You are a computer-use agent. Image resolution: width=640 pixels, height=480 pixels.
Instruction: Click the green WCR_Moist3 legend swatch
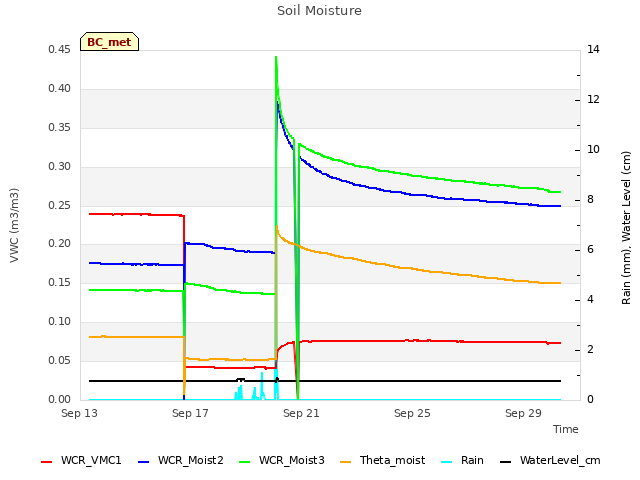pyautogui.click(x=244, y=462)
